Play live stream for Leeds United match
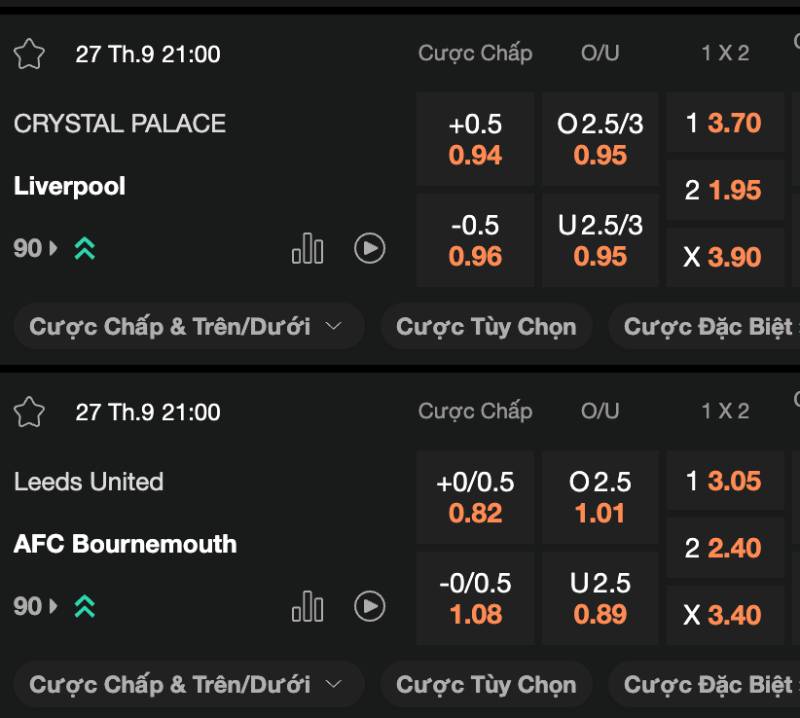 [x=370, y=606]
